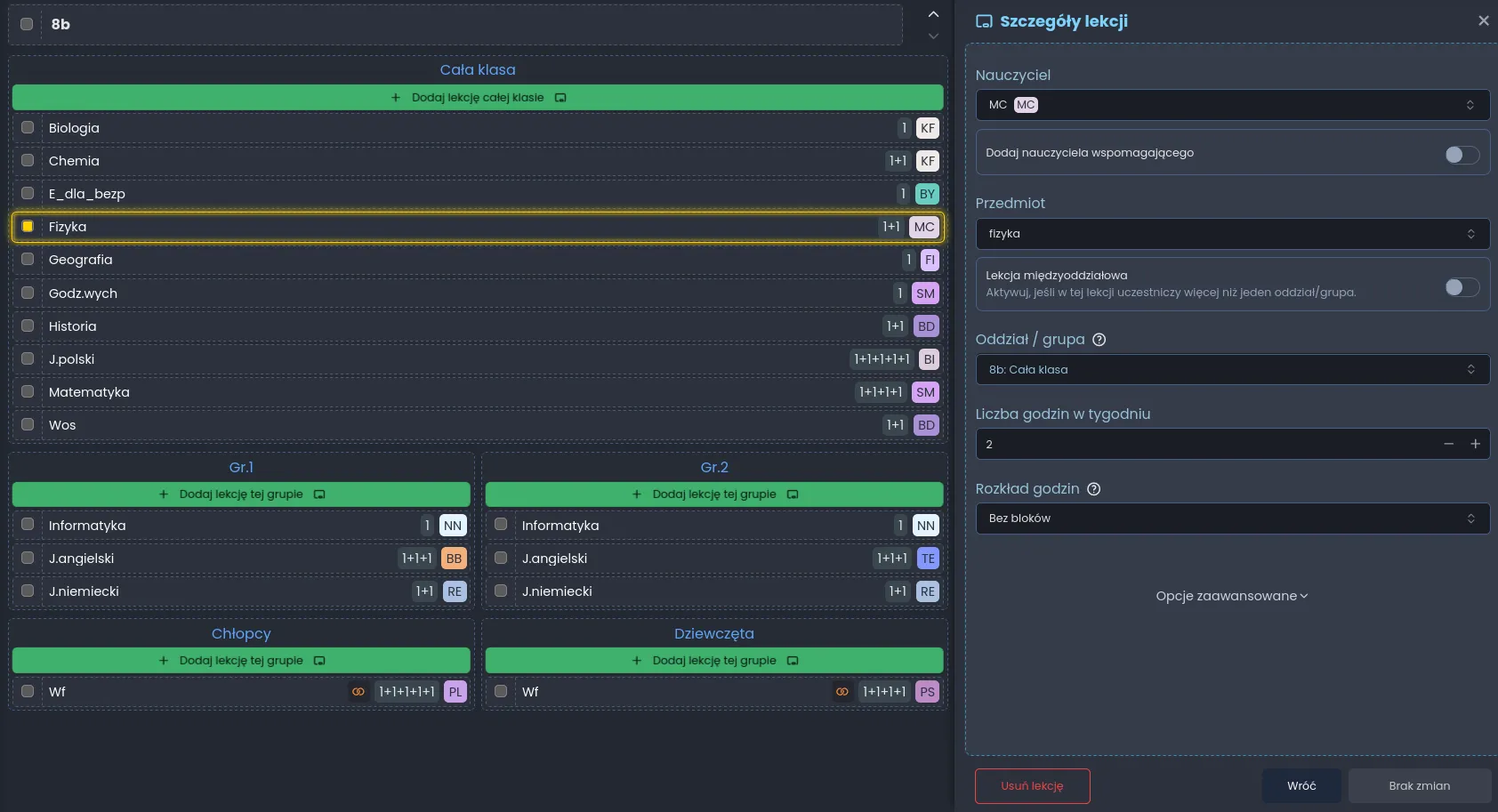Screen dimensions: 1498x812
Task: Close the Szczegóły lekcji panel
Action: [x=1483, y=20]
